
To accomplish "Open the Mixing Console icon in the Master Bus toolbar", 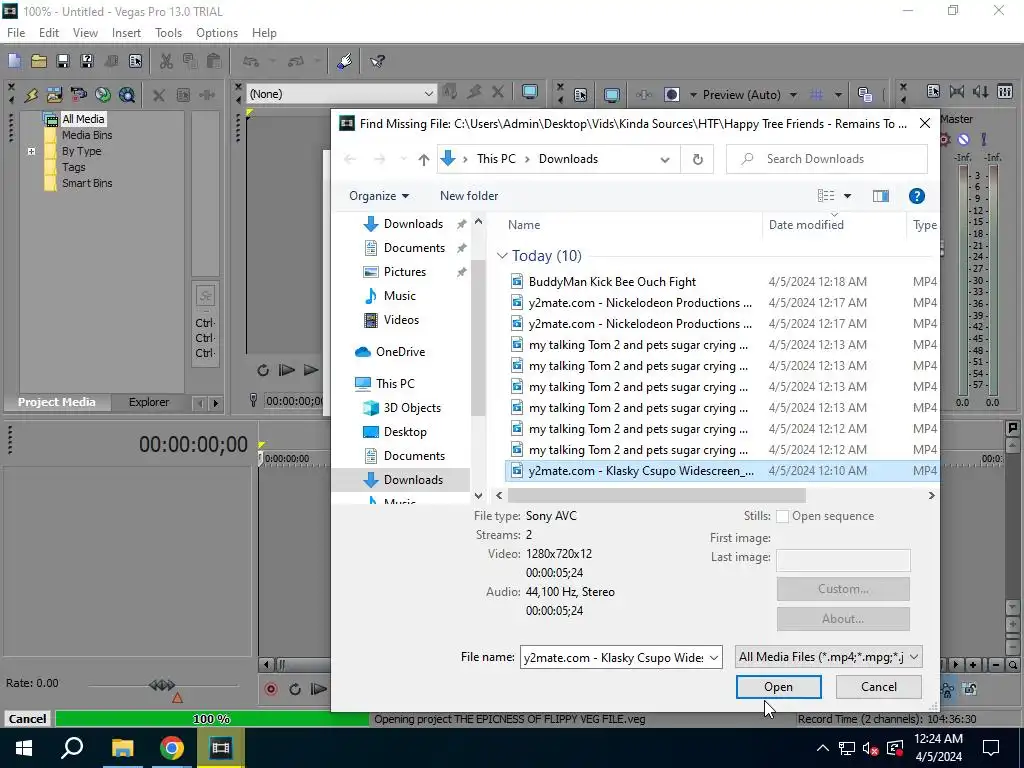I will pyautogui.click(x=1005, y=92).
